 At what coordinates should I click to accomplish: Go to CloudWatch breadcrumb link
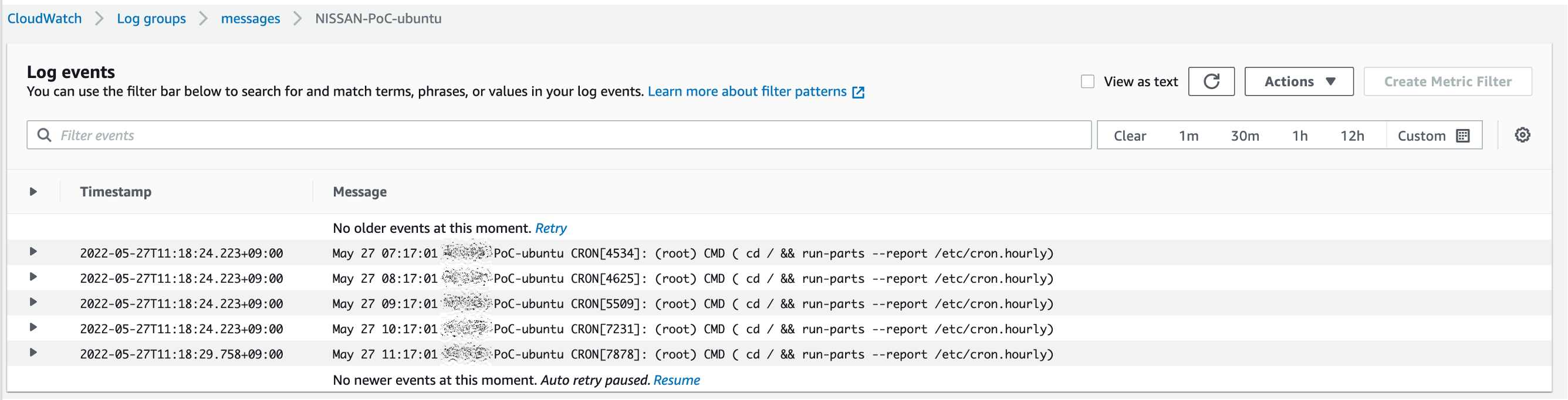(x=45, y=18)
